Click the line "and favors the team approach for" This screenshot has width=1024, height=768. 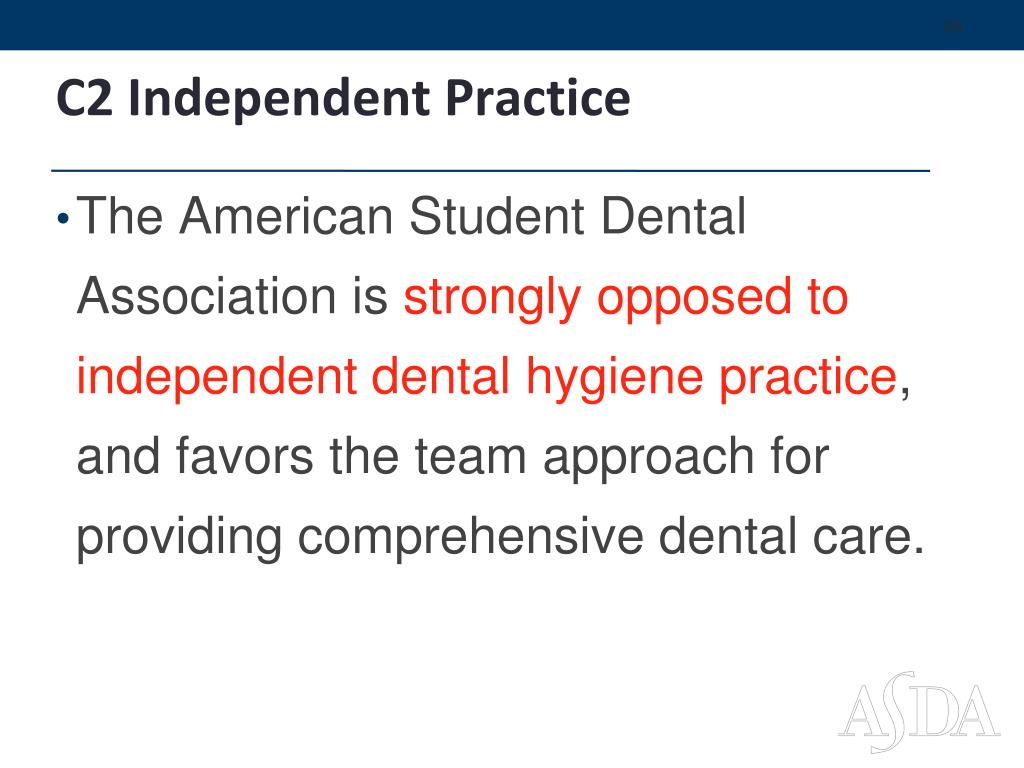coord(453,458)
